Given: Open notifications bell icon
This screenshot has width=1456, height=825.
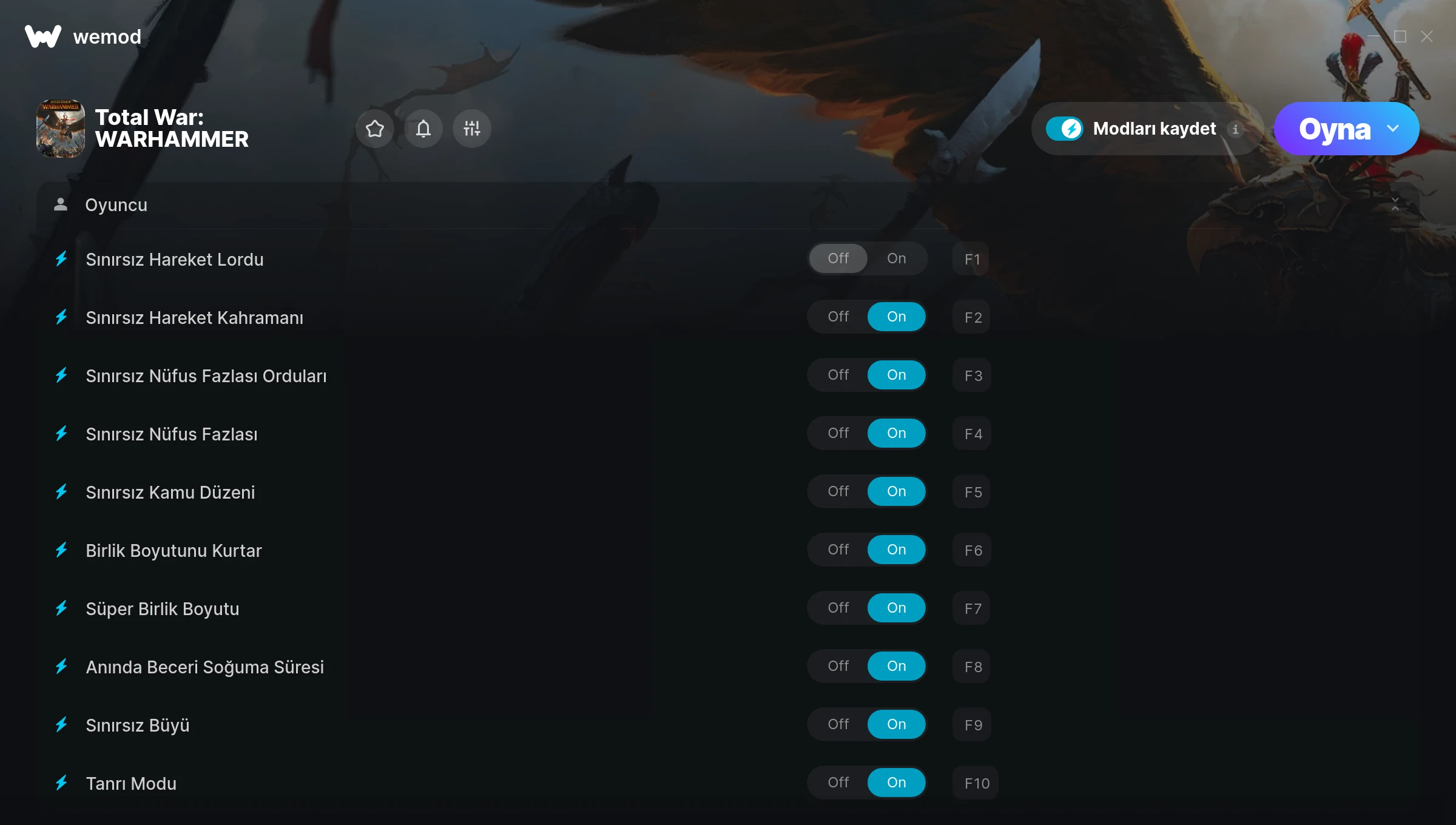Looking at the screenshot, I should [x=423, y=129].
